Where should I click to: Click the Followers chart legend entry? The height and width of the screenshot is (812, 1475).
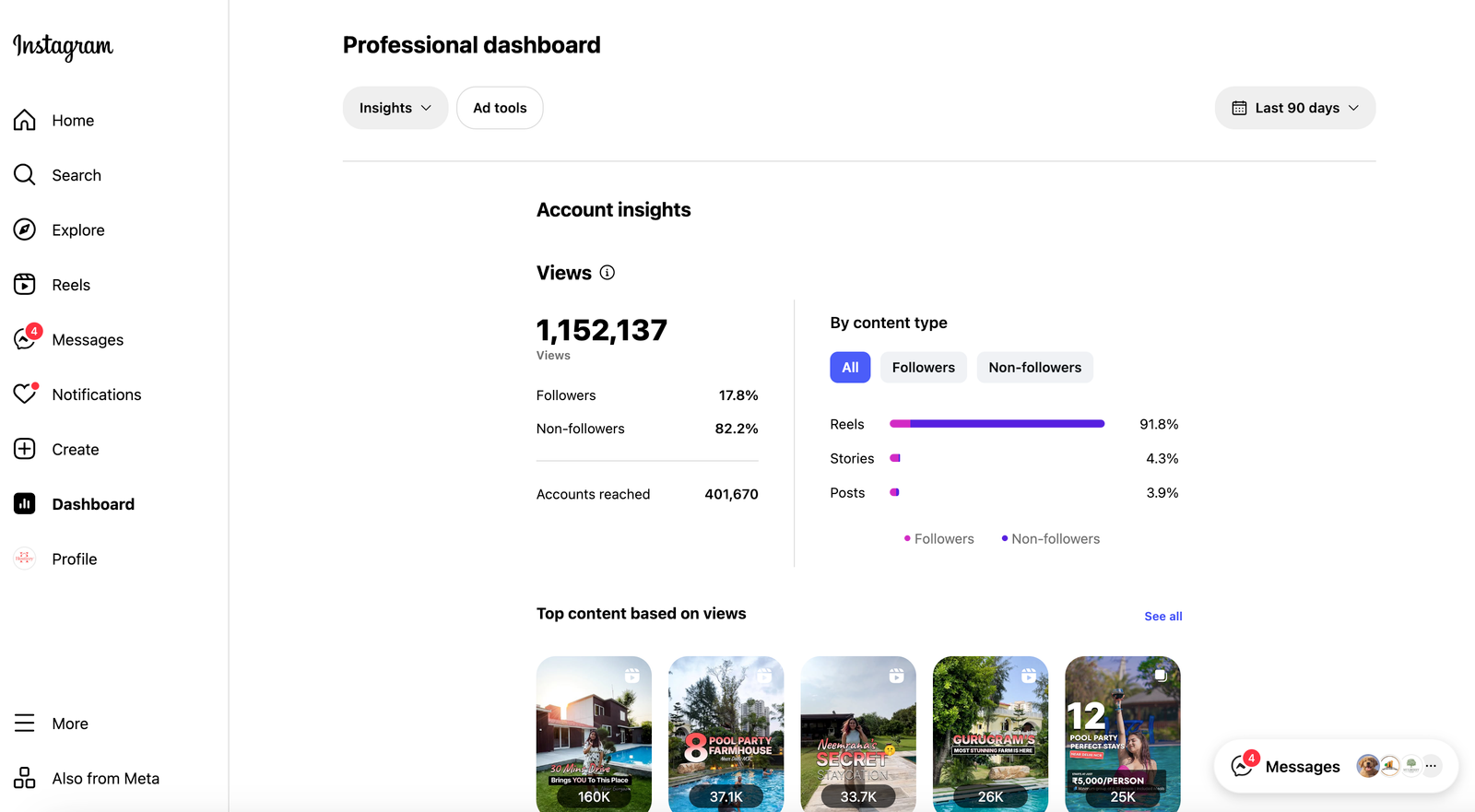point(939,539)
